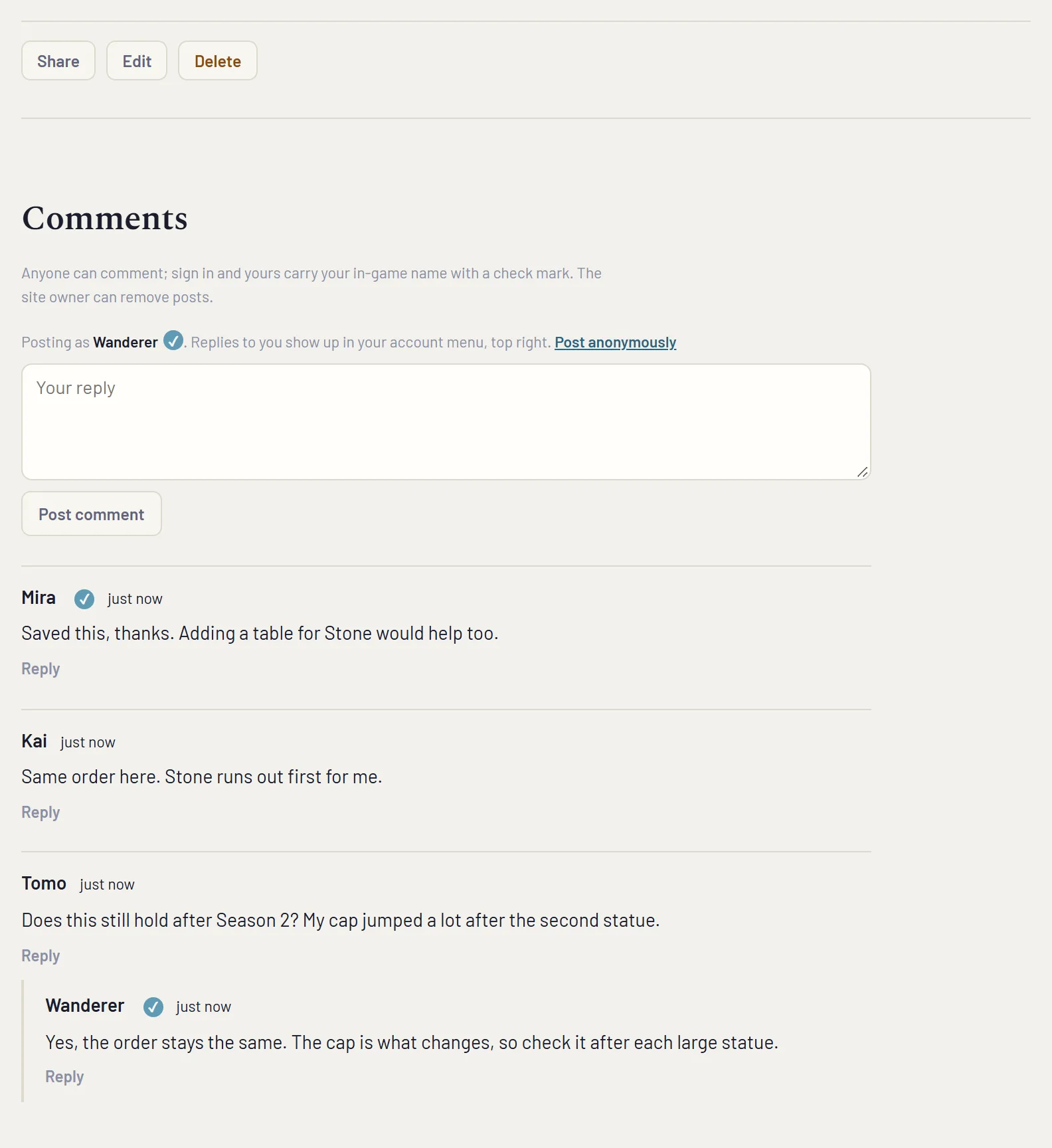Delete this post with the Delete button
The width and height of the screenshot is (1052, 1148).
[x=218, y=61]
